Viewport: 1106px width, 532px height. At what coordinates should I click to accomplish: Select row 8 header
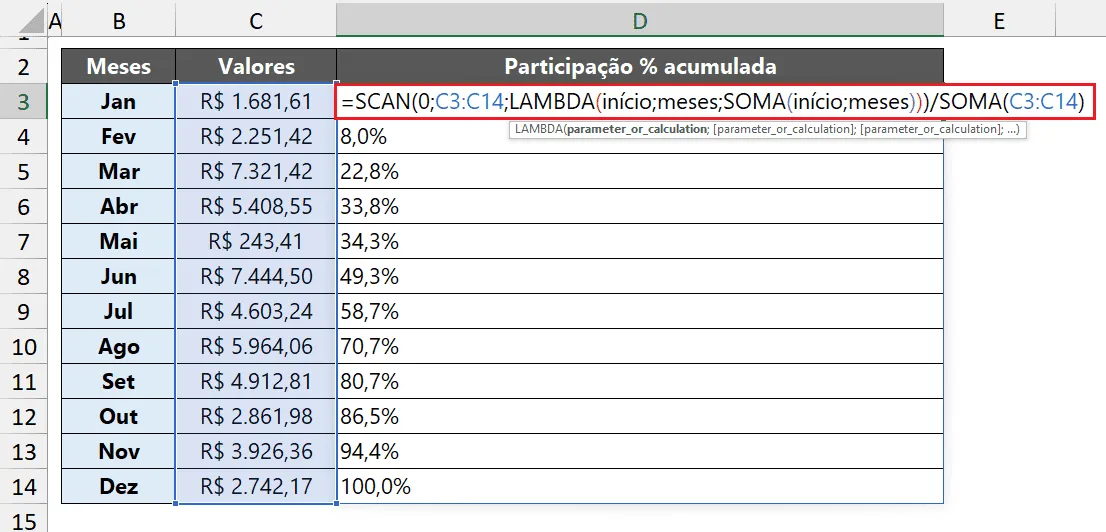pyautogui.click(x=23, y=277)
